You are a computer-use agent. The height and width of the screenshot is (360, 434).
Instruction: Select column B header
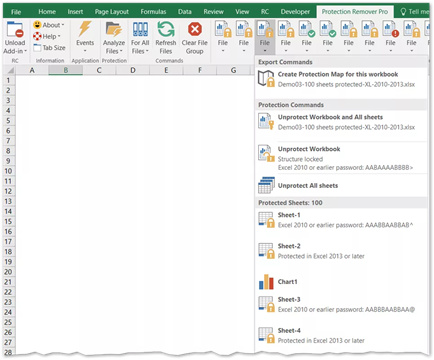(x=66, y=70)
